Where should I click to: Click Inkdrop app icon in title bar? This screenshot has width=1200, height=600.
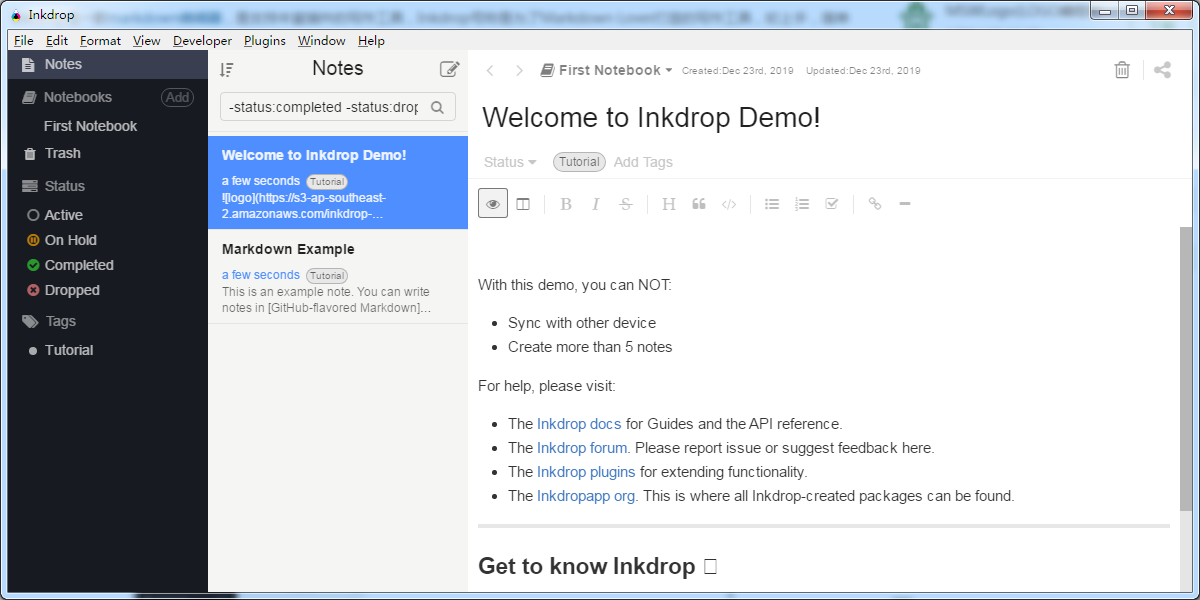point(16,15)
